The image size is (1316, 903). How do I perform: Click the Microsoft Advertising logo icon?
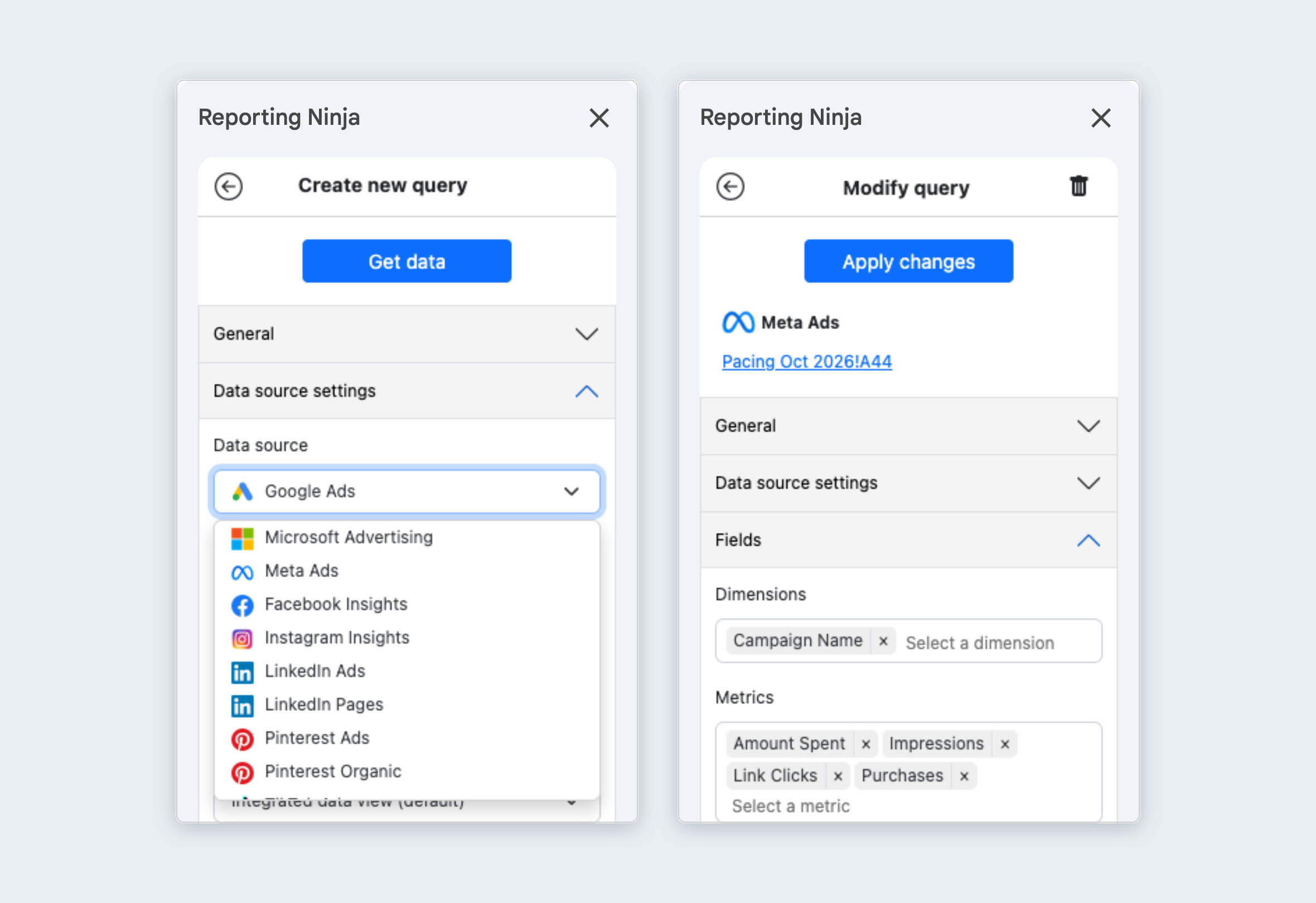click(243, 538)
